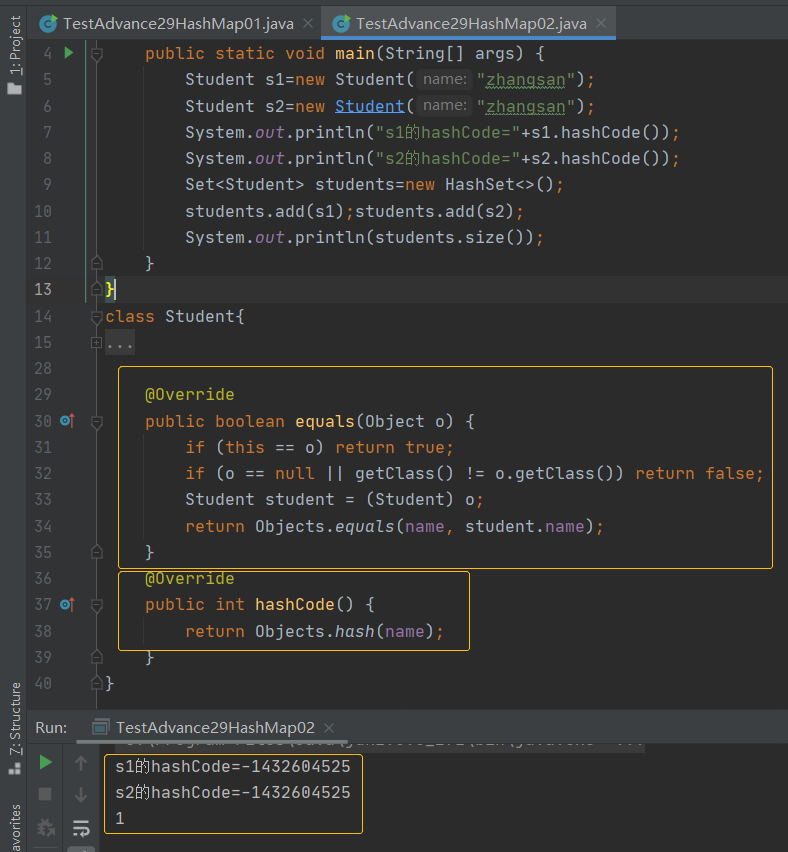Click the linked Student constructor on line 6
The width and height of the screenshot is (788, 852).
(370, 106)
